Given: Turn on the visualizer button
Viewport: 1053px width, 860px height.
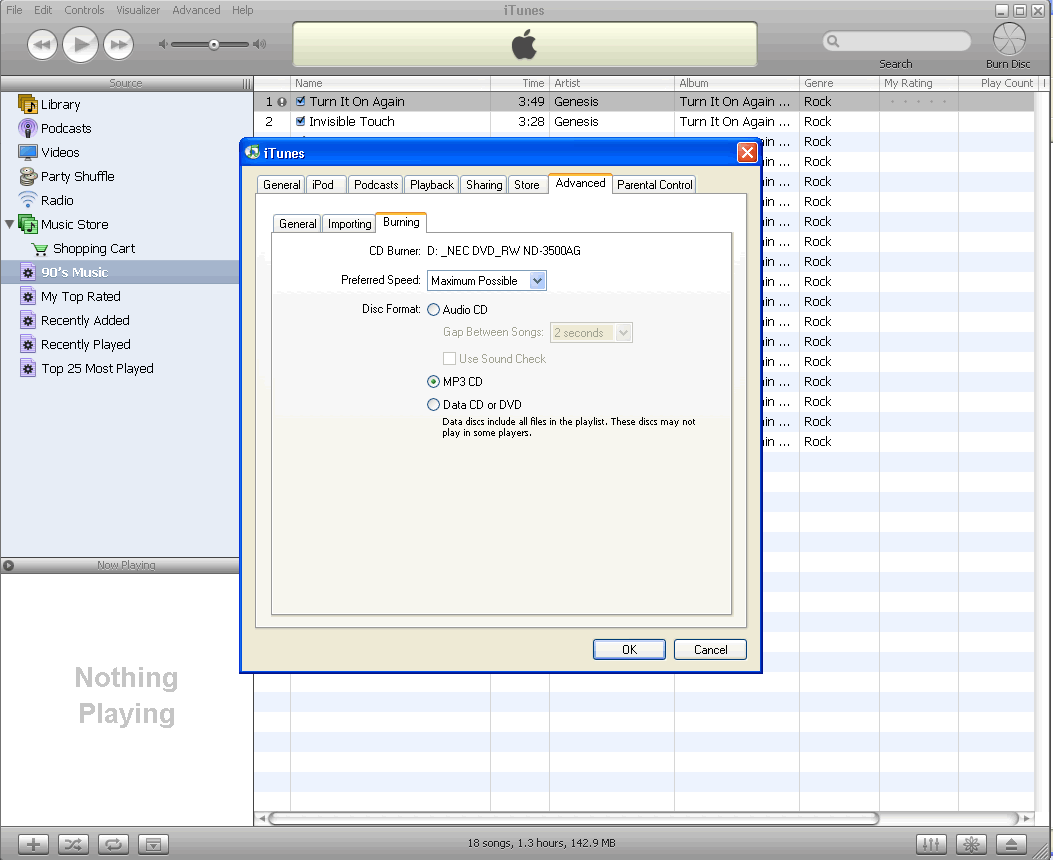Looking at the screenshot, I should [971, 844].
